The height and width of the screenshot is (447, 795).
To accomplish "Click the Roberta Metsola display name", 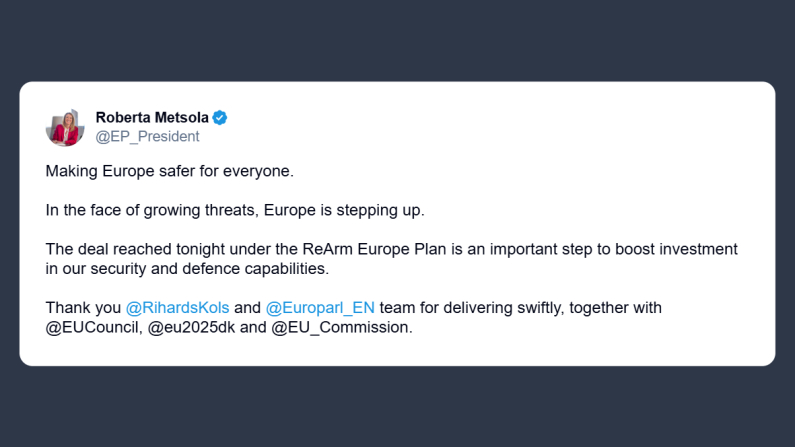I will pos(151,118).
